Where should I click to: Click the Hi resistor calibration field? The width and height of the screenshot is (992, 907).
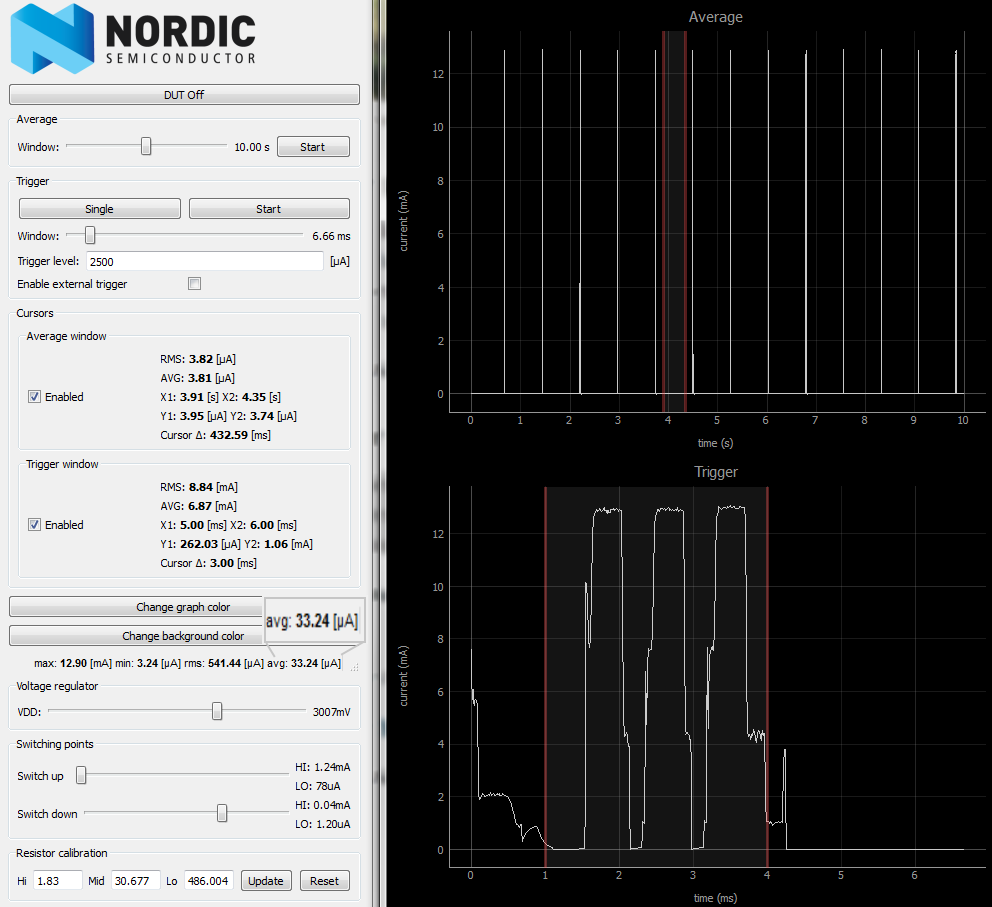pyautogui.click(x=58, y=880)
